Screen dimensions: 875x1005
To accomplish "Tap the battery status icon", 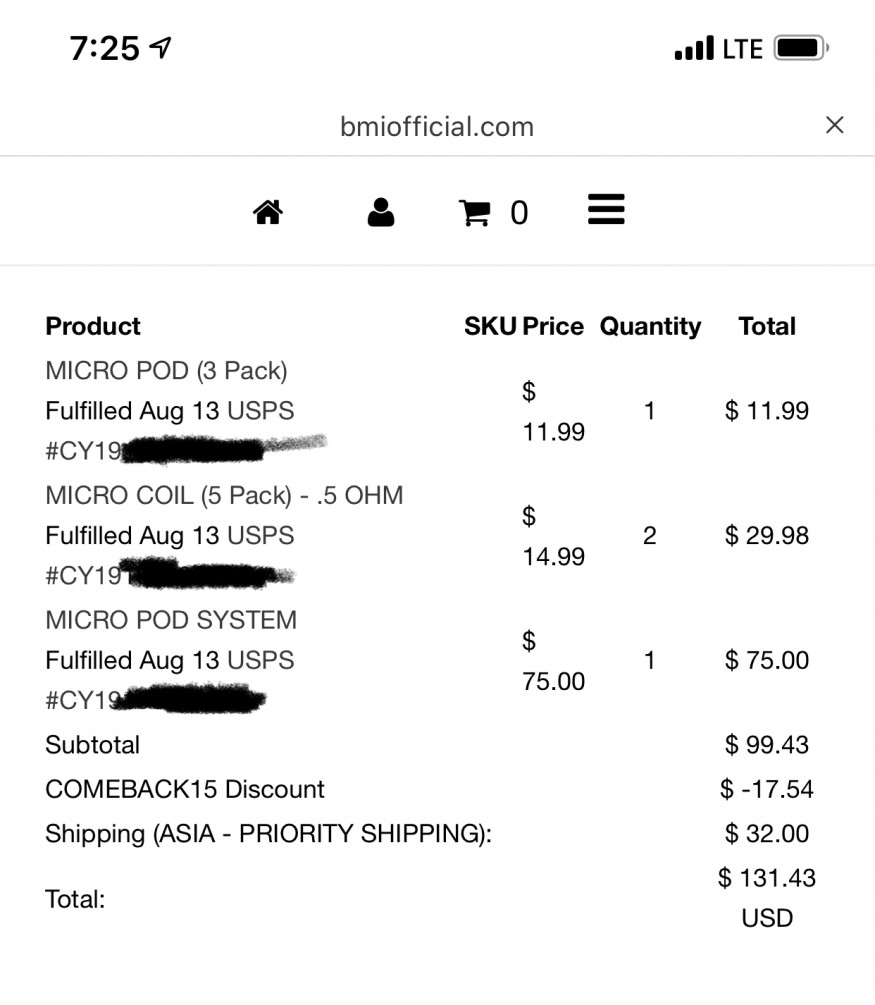I will tap(801, 48).
